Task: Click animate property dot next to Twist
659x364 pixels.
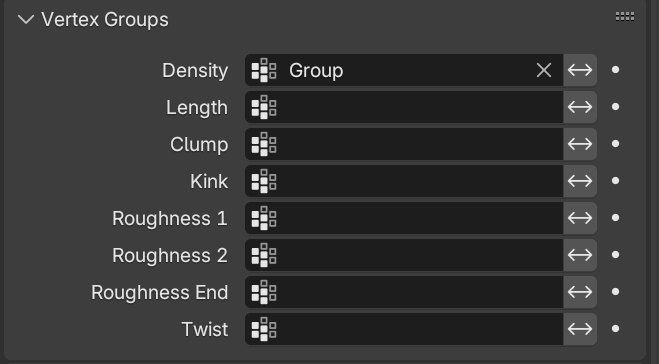Action: pos(615,329)
